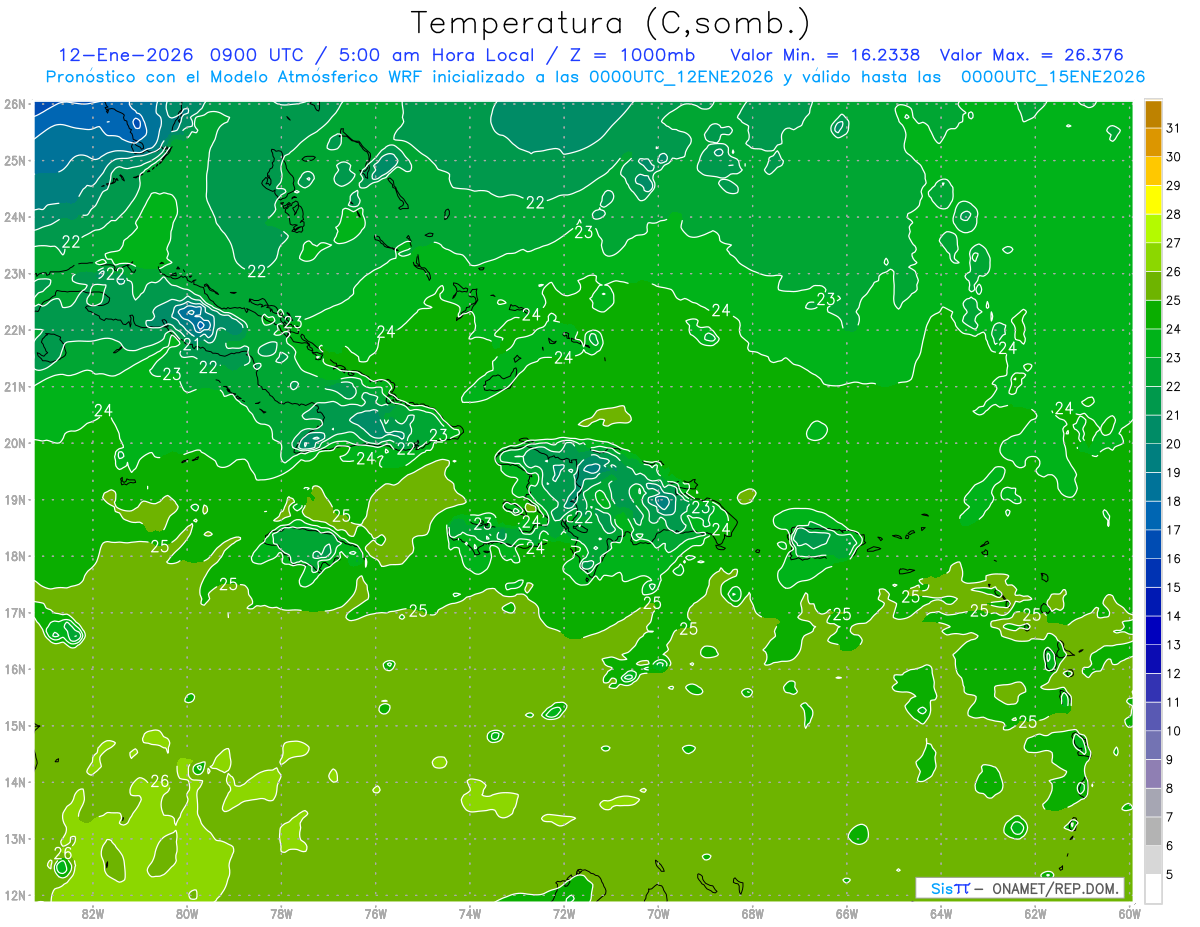Click the 'ONAMET/REP.DOM.' credit label

pos(1055,888)
